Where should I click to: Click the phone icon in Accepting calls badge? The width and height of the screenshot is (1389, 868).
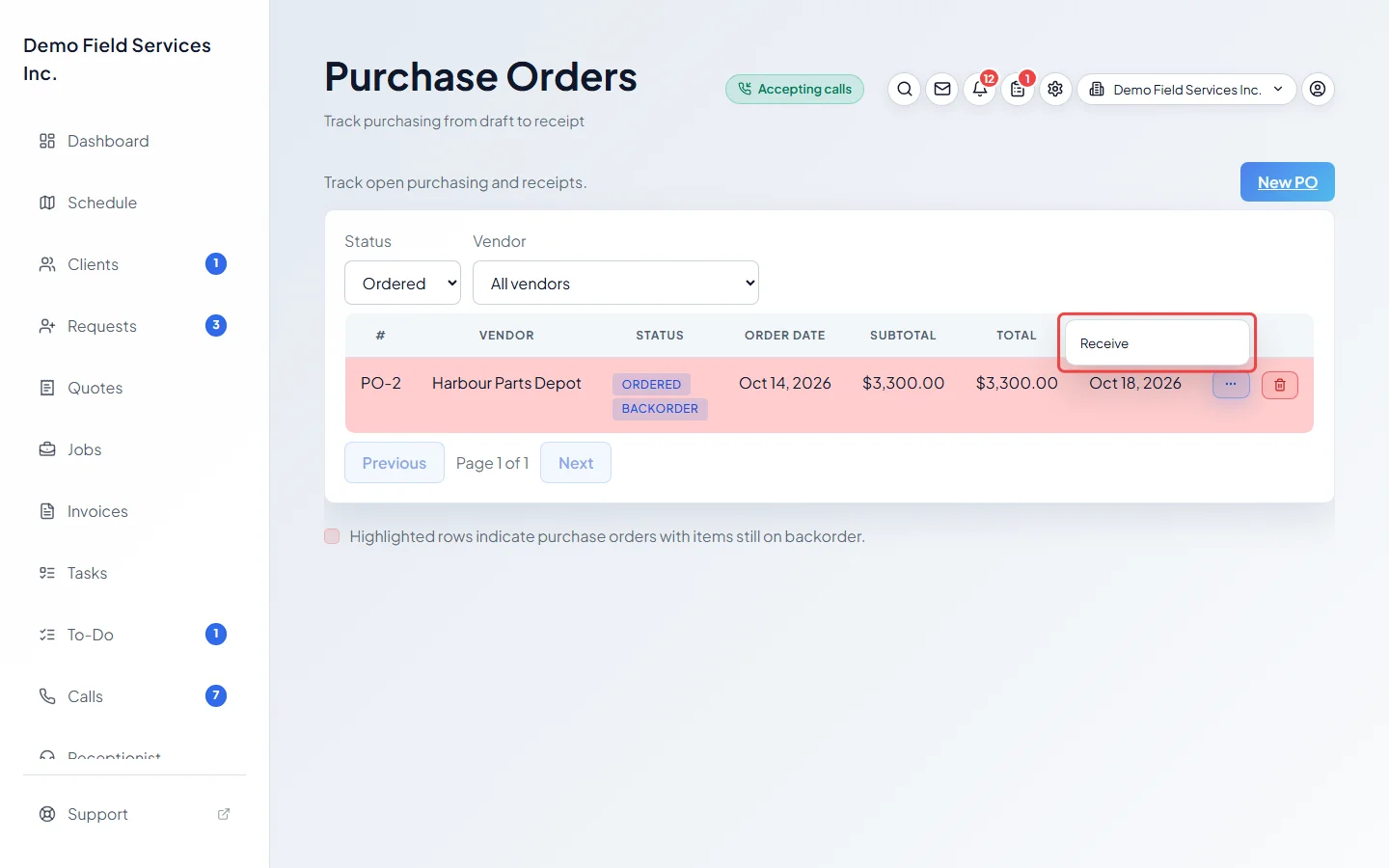point(745,89)
